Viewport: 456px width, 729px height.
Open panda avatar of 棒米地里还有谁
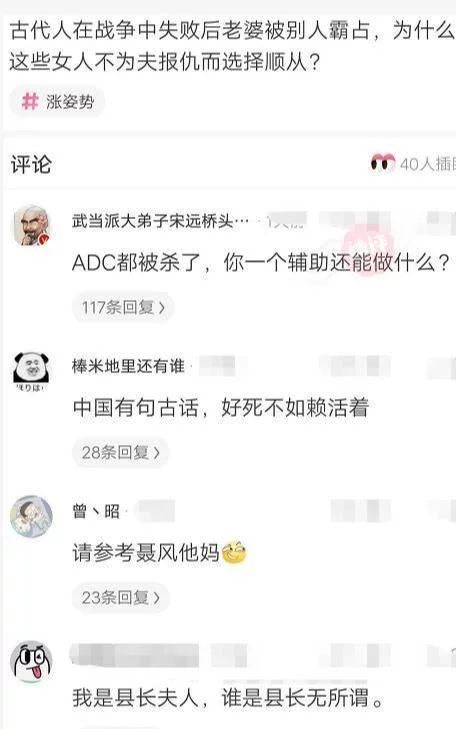(31, 371)
